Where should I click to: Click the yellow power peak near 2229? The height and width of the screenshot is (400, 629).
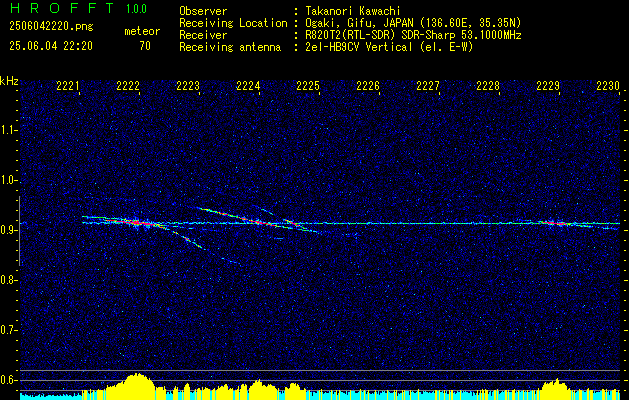[x=556, y=388]
